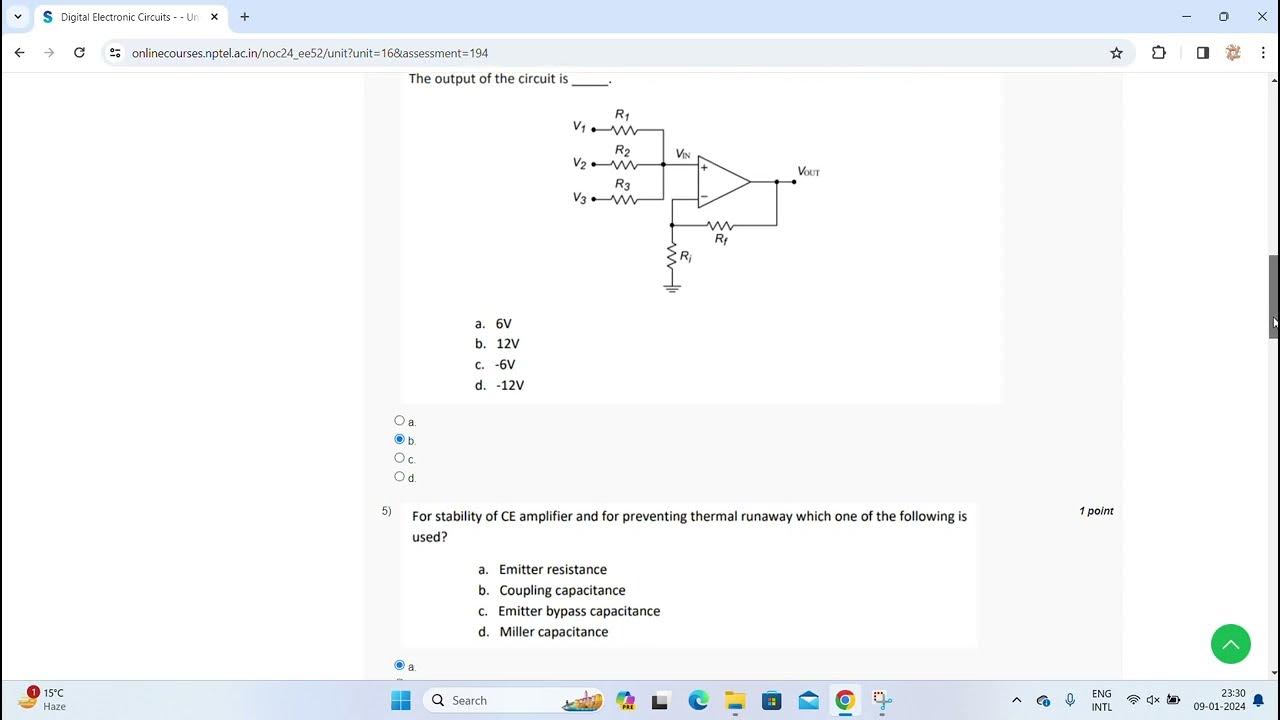
Task: Click the Chrome icon in the taskbar
Action: click(x=845, y=700)
